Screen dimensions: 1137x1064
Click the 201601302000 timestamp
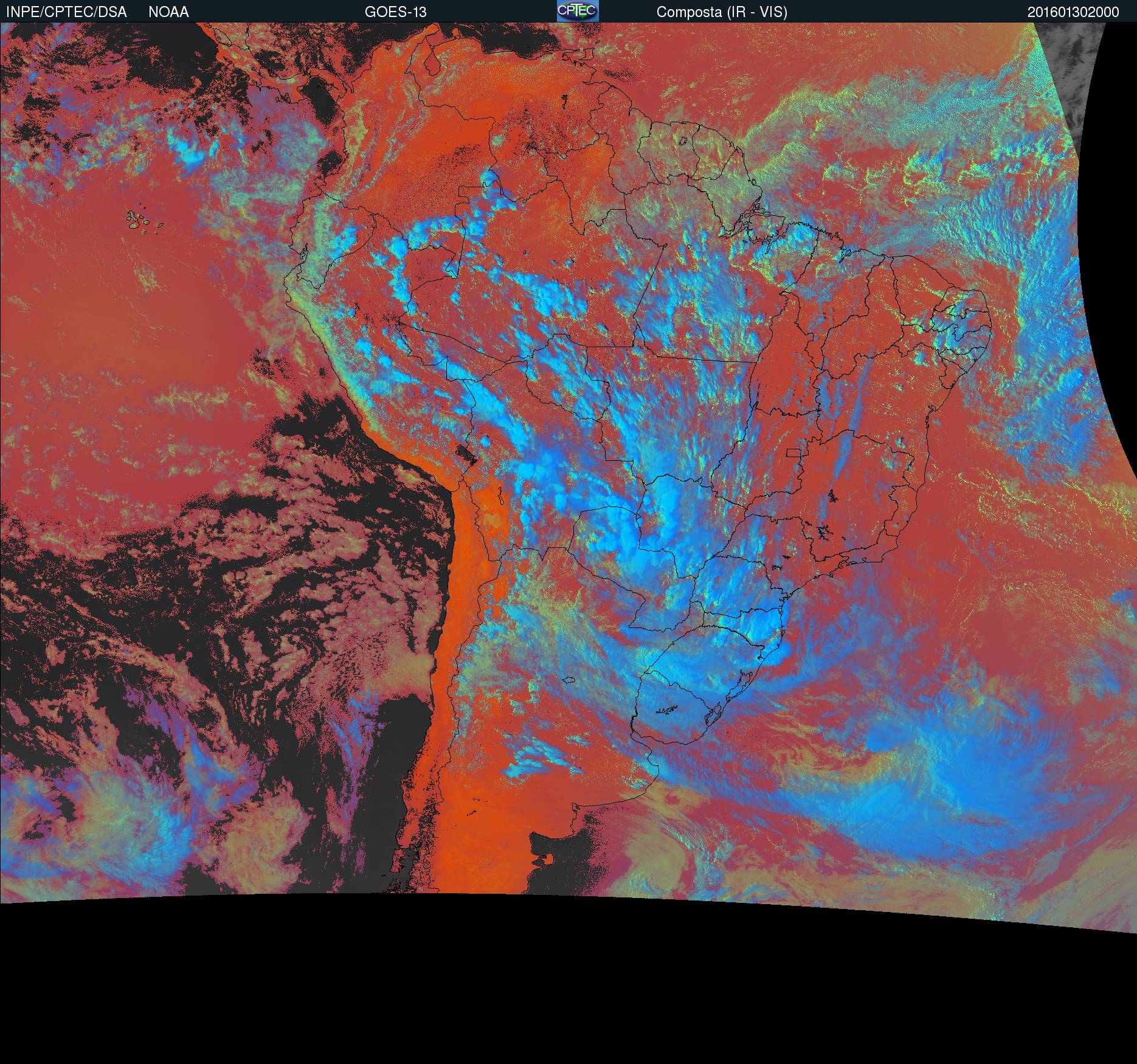click(1073, 12)
